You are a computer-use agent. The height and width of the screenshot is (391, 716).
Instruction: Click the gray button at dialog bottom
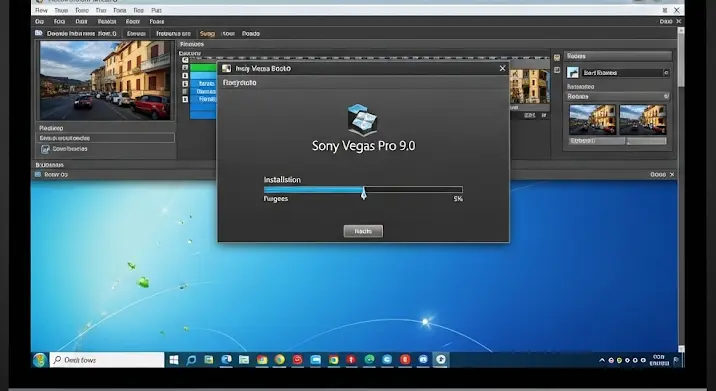pyautogui.click(x=363, y=231)
